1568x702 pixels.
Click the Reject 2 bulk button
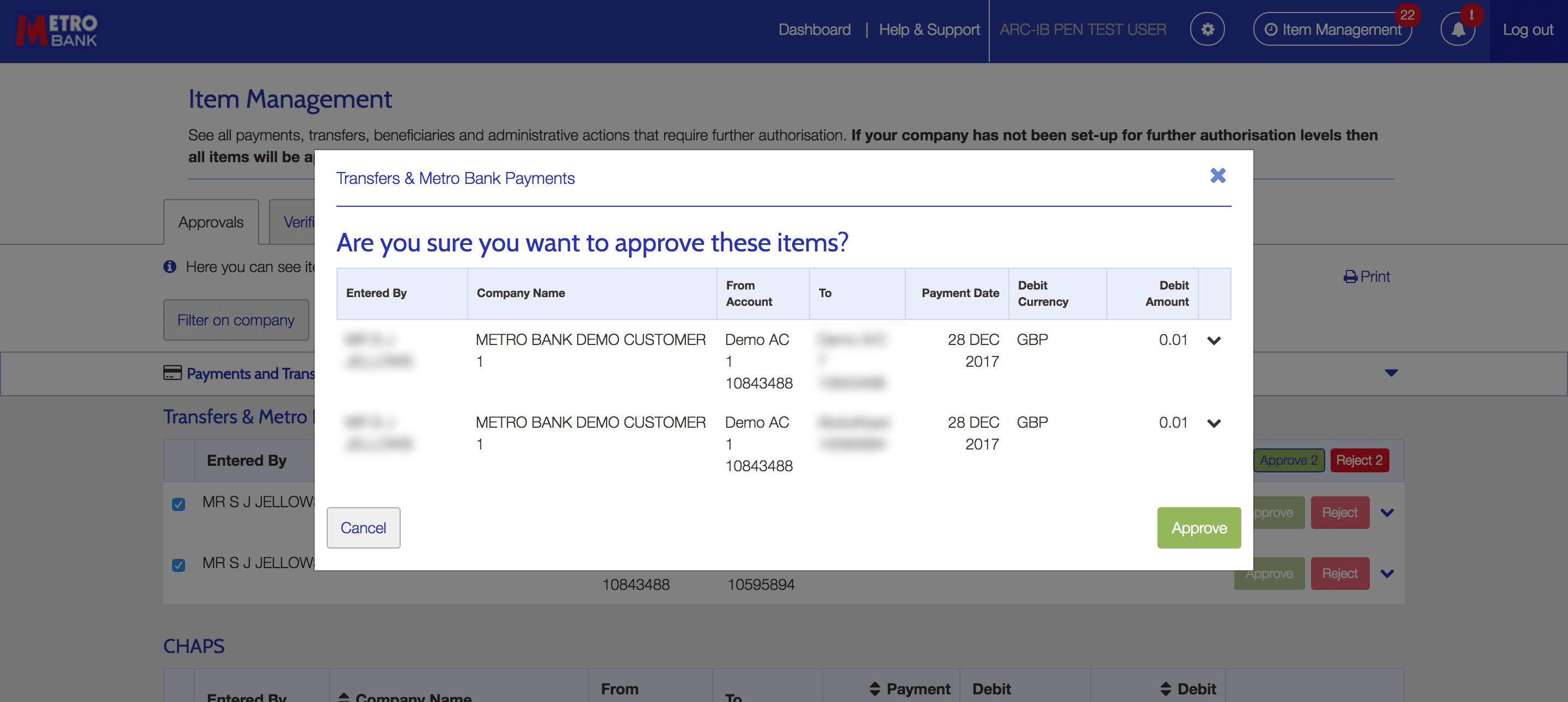1359,460
